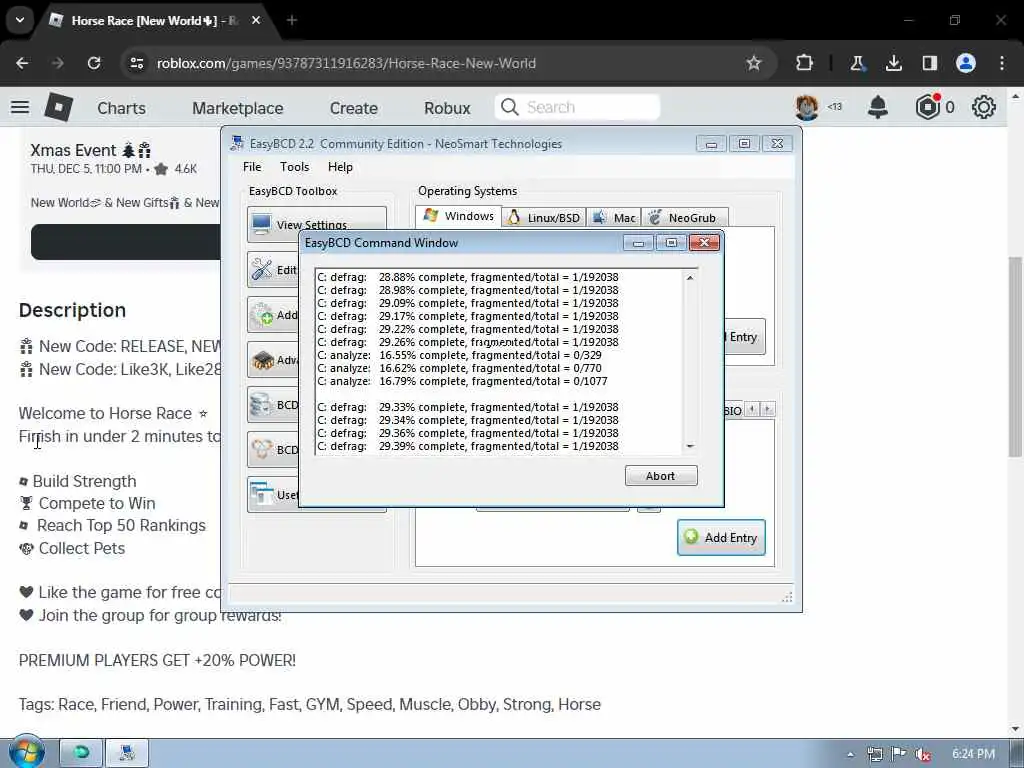Open EasyBCD Tools menu
Viewport: 1024px width, 768px height.
click(x=295, y=167)
